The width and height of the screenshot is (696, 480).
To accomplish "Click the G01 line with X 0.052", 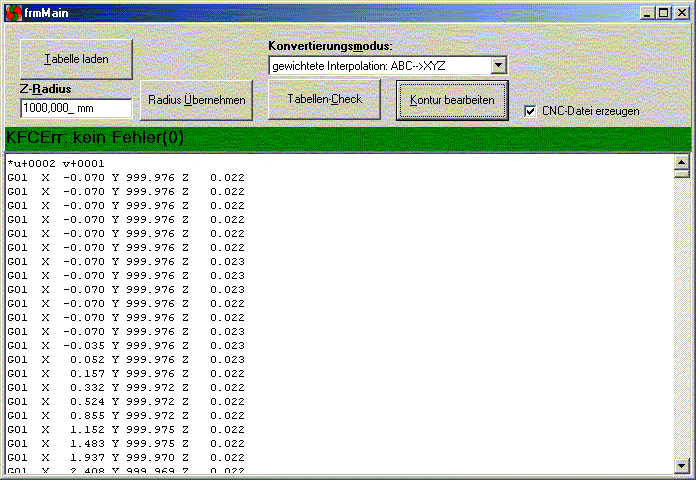I will pos(125,359).
